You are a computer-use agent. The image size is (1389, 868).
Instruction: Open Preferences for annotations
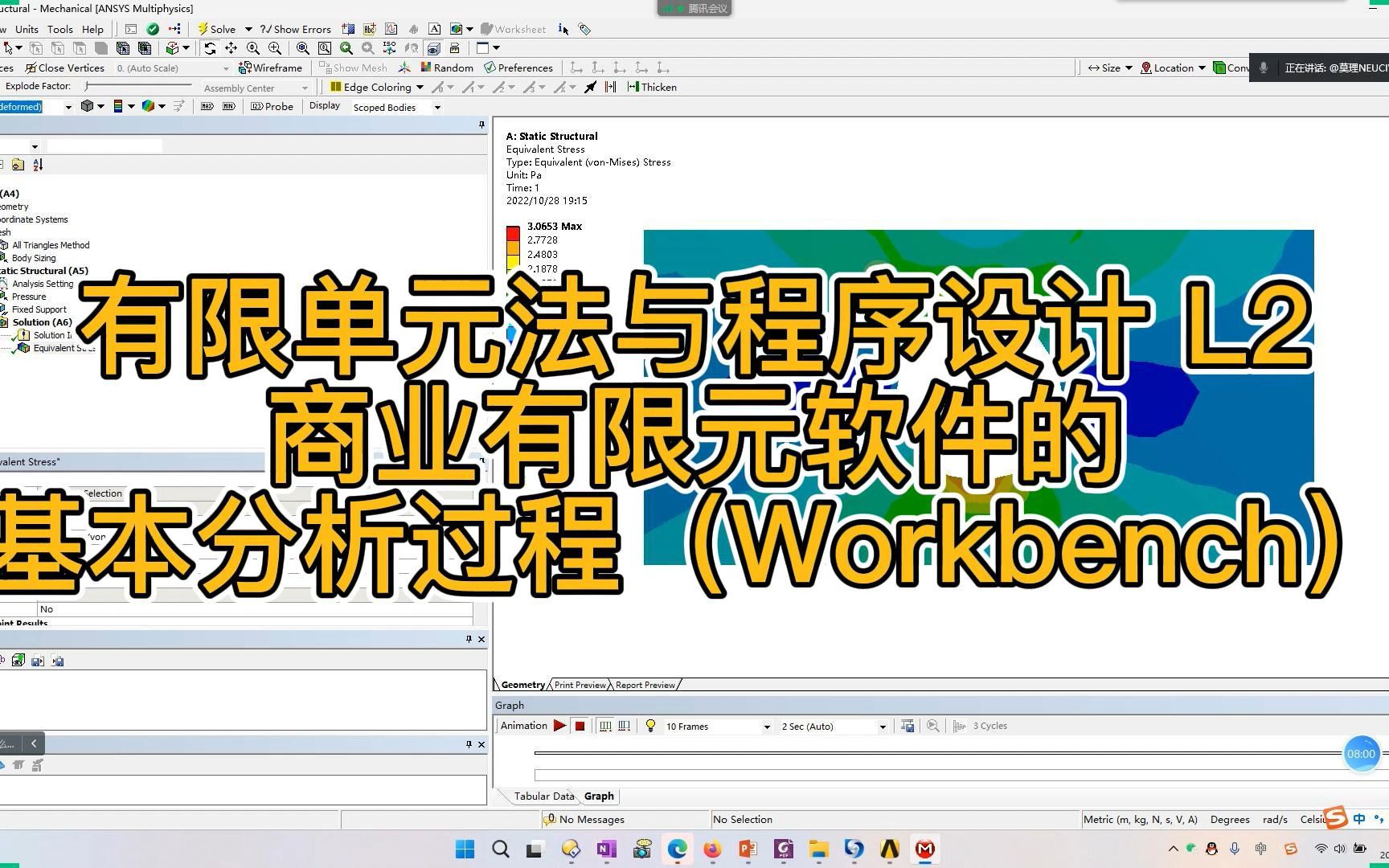518,68
